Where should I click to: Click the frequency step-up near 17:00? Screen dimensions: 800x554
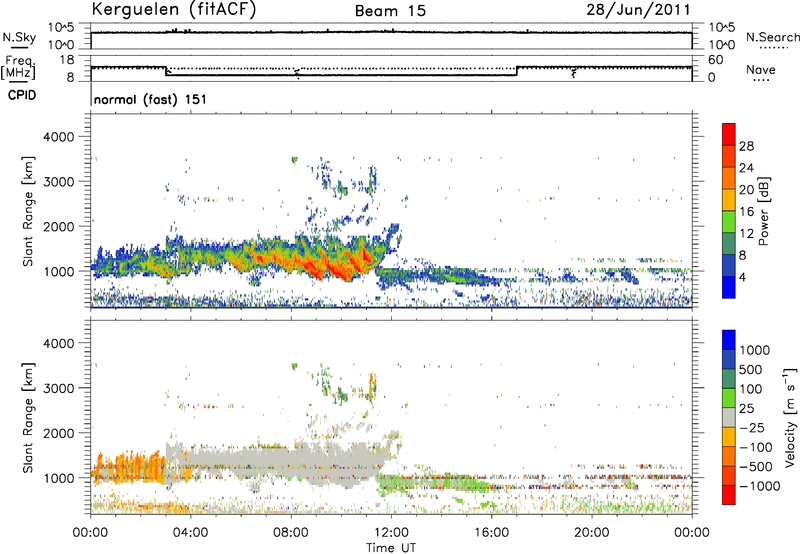(517, 71)
